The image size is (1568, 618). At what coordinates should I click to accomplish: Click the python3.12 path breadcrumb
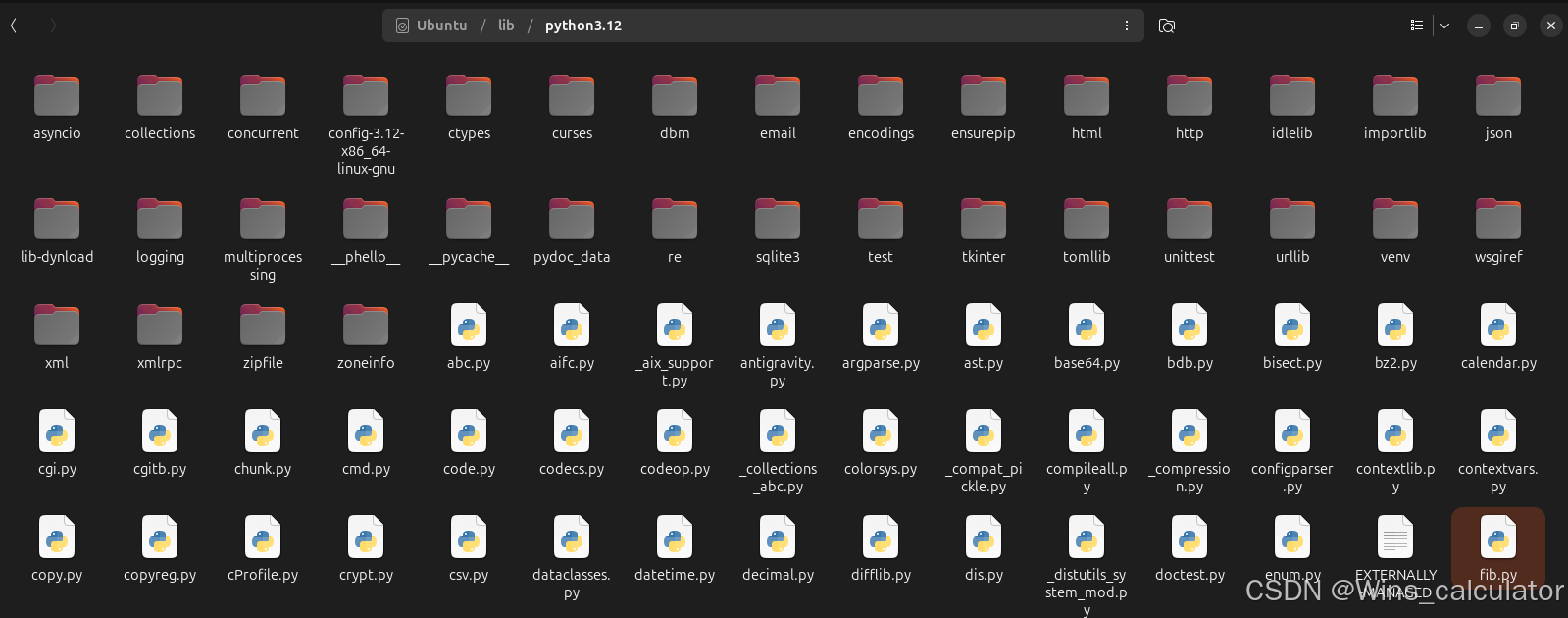(583, 26)
